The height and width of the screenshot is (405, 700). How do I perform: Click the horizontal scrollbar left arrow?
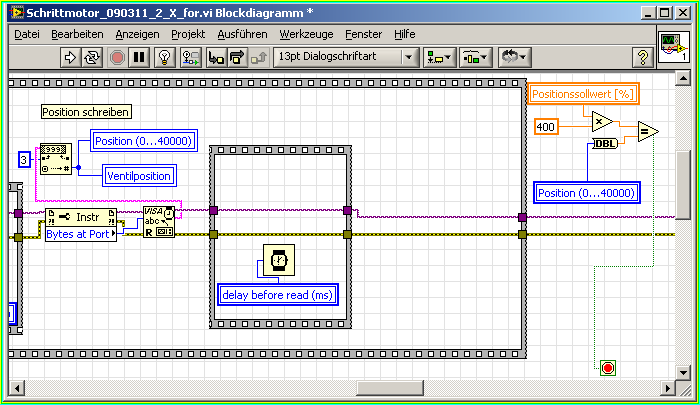17,388
